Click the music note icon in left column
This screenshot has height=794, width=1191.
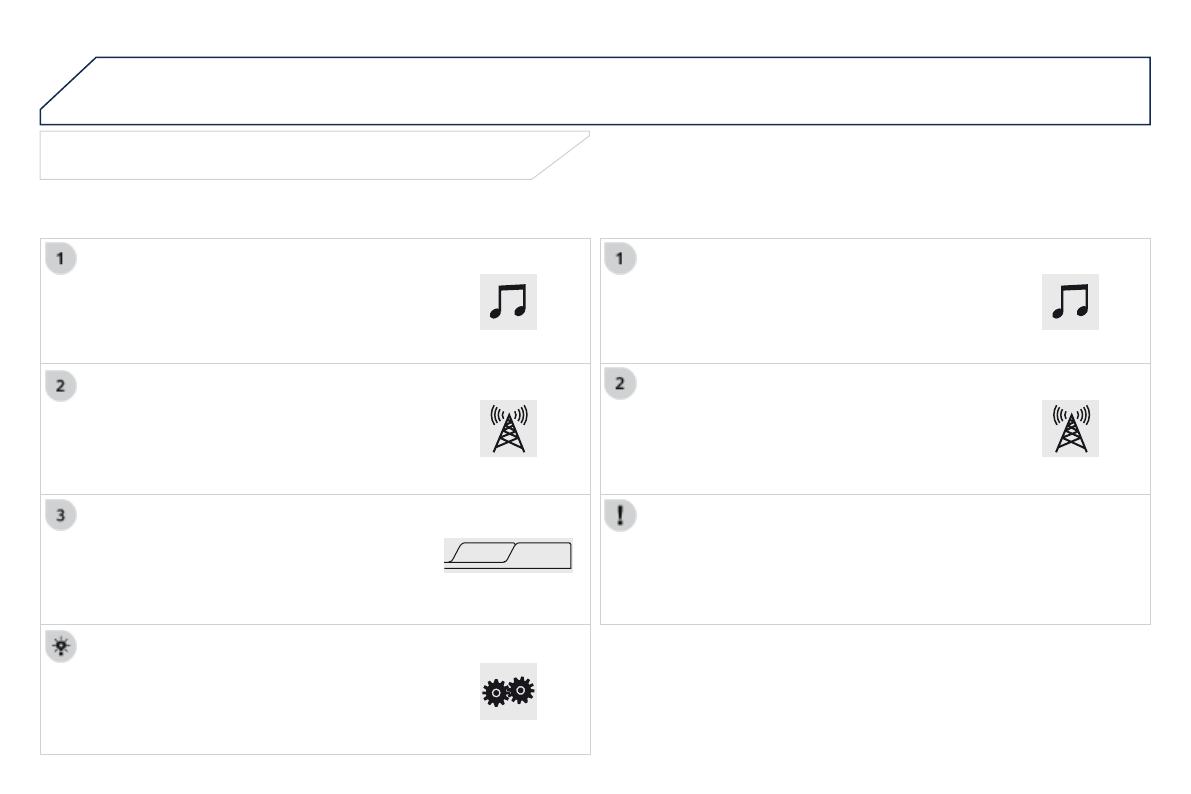[x=509, y=301]
